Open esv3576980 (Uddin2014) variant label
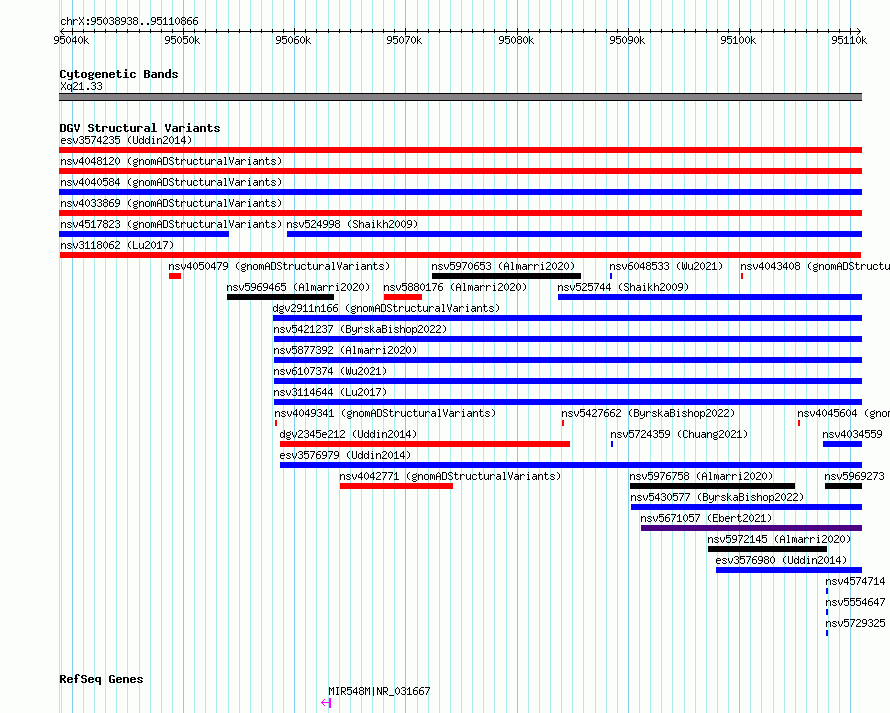 click(781, 560)
